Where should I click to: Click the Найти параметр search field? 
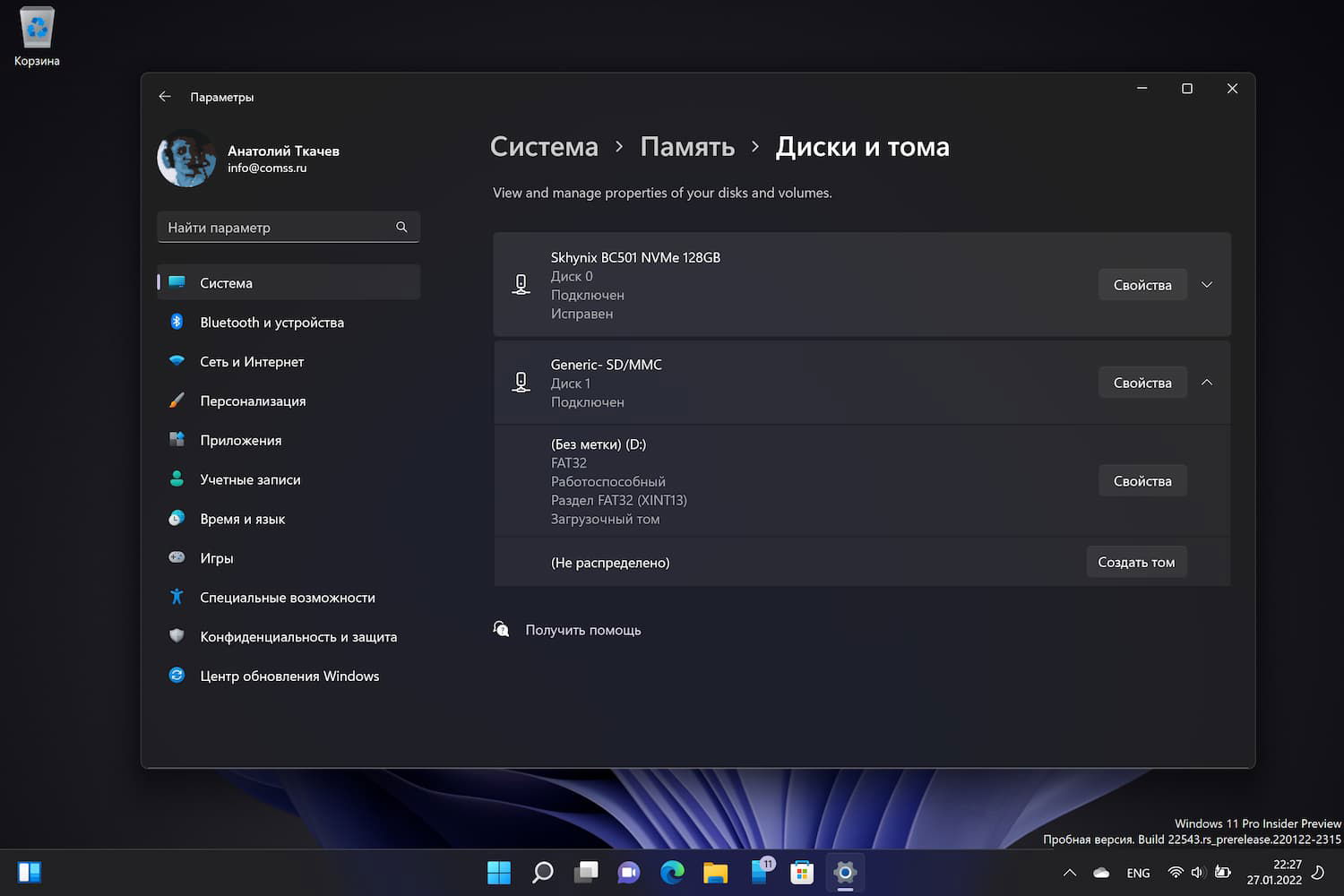click(289, 228)
